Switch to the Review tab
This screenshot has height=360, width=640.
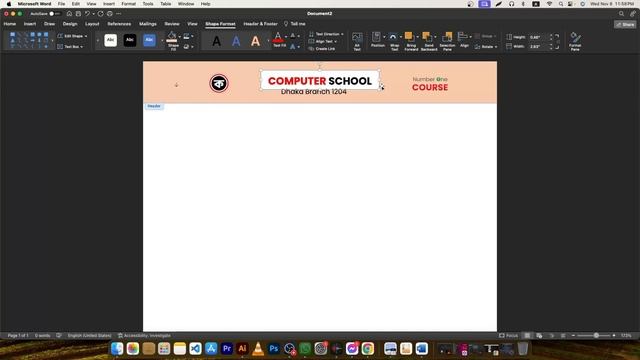click(172, 24)
